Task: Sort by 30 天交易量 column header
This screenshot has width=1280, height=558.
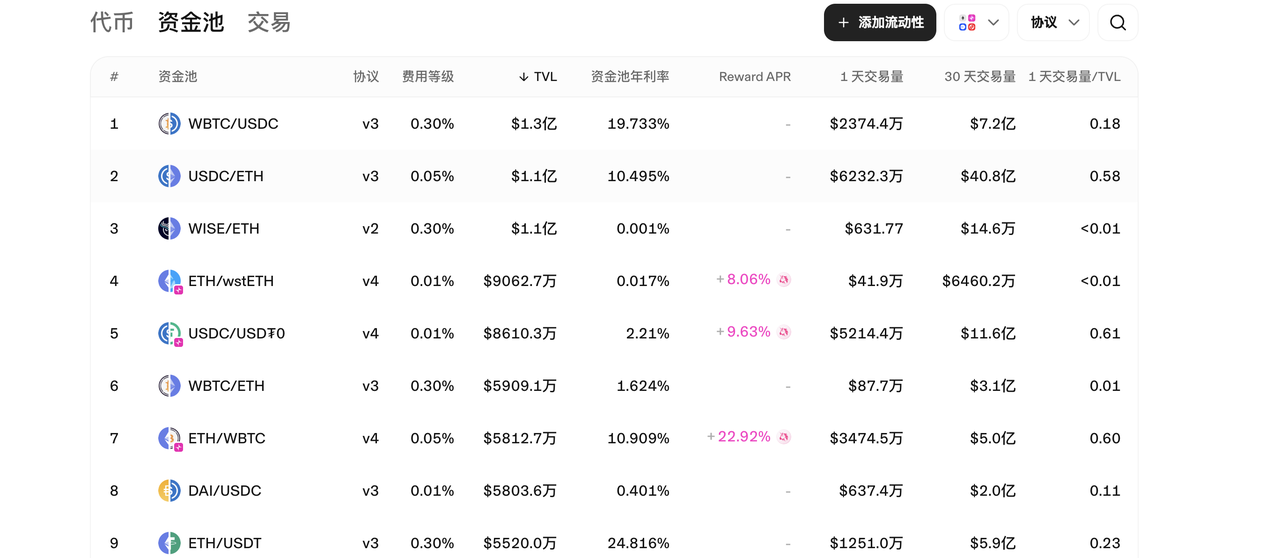Action: (x=980, y=77)
